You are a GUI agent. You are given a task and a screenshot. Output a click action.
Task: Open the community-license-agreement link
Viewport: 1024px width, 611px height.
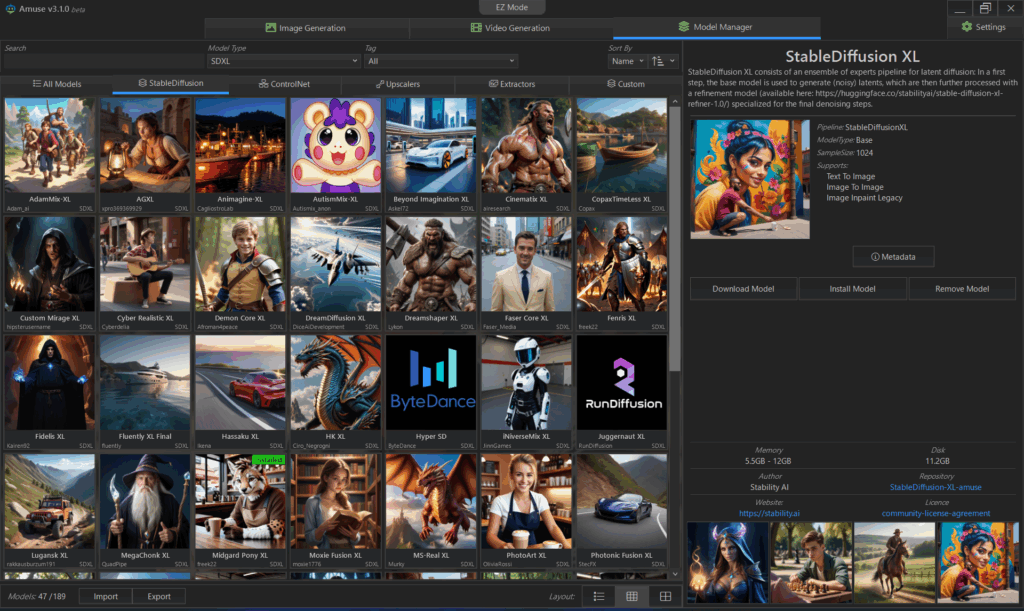935,513
